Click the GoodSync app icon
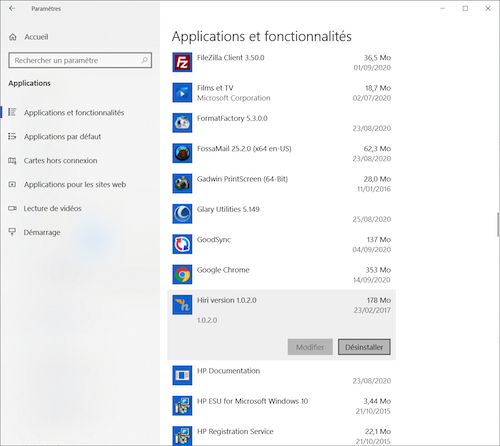The image size is (500, 446). point(182,244)
